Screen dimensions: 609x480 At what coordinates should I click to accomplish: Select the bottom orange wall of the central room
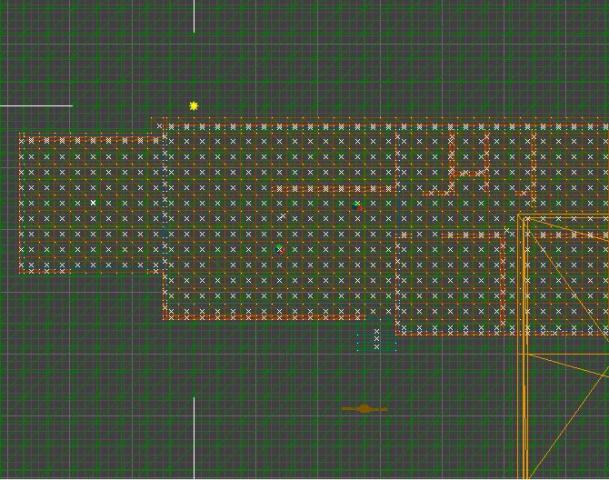click(262, 318)
